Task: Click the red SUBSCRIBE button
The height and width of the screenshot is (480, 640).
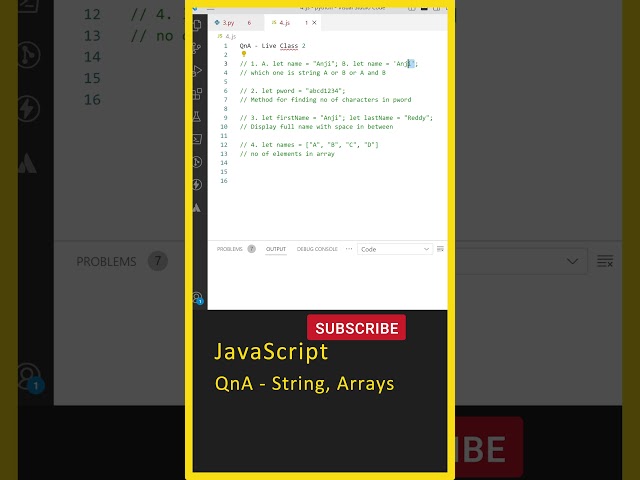Action: click(x=356, y=327)
